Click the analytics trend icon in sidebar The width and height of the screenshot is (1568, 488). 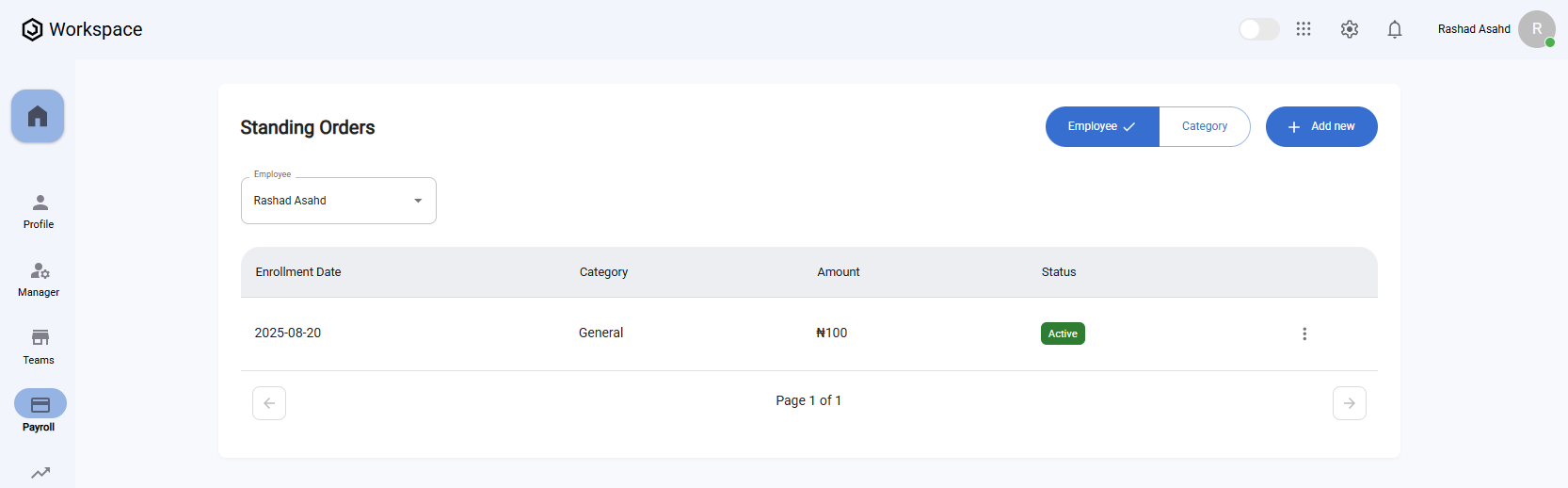pos(40,473)
